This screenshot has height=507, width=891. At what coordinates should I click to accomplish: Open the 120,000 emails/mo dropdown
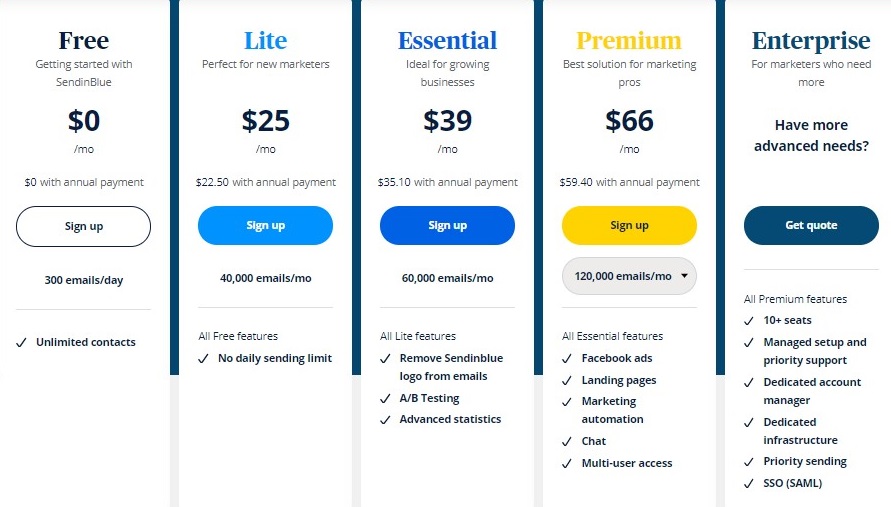tap(629, 276)
